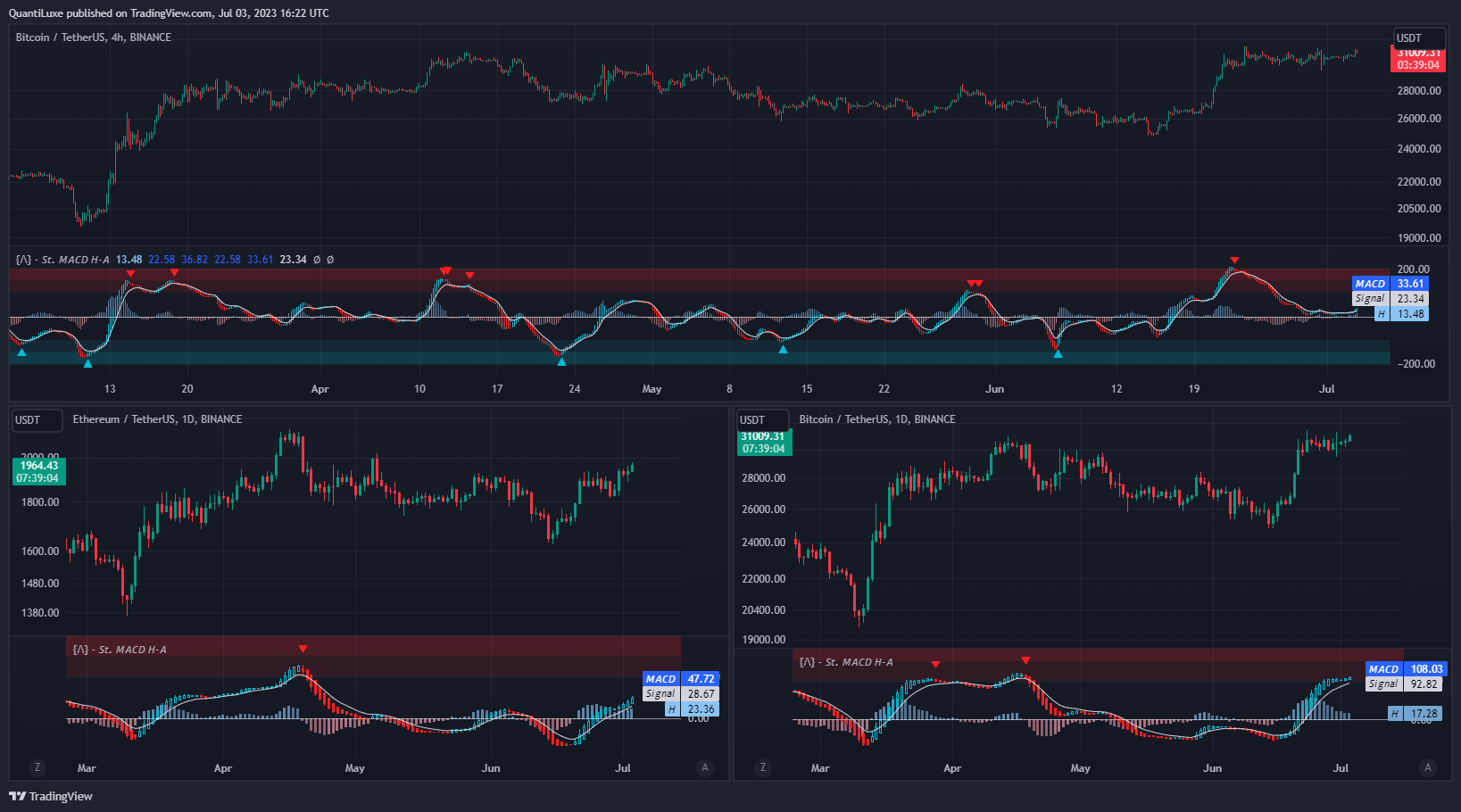Click teal buy marker near April 23 in 4h MACD
Image resolution: width=1461 pixels, height=812 pixels.
561,362
